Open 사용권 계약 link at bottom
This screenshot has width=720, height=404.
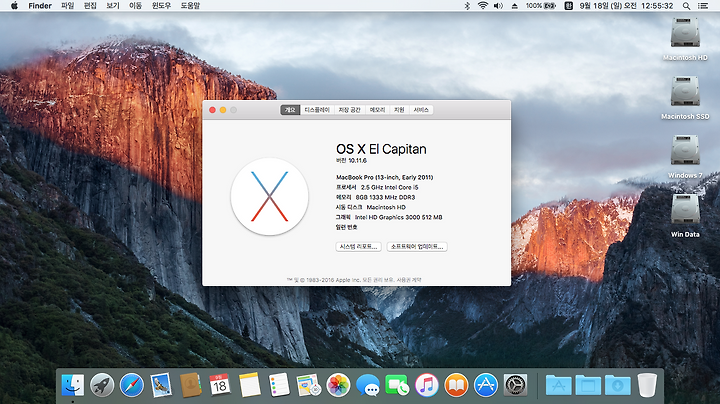tap(409, 280)
